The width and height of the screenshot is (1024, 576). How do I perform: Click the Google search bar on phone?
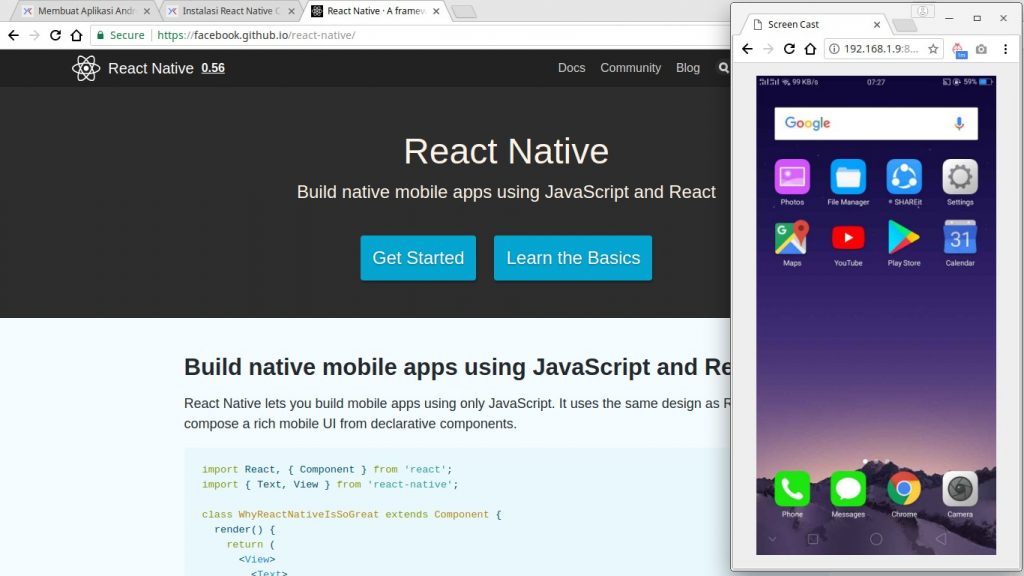pos(860,123)
